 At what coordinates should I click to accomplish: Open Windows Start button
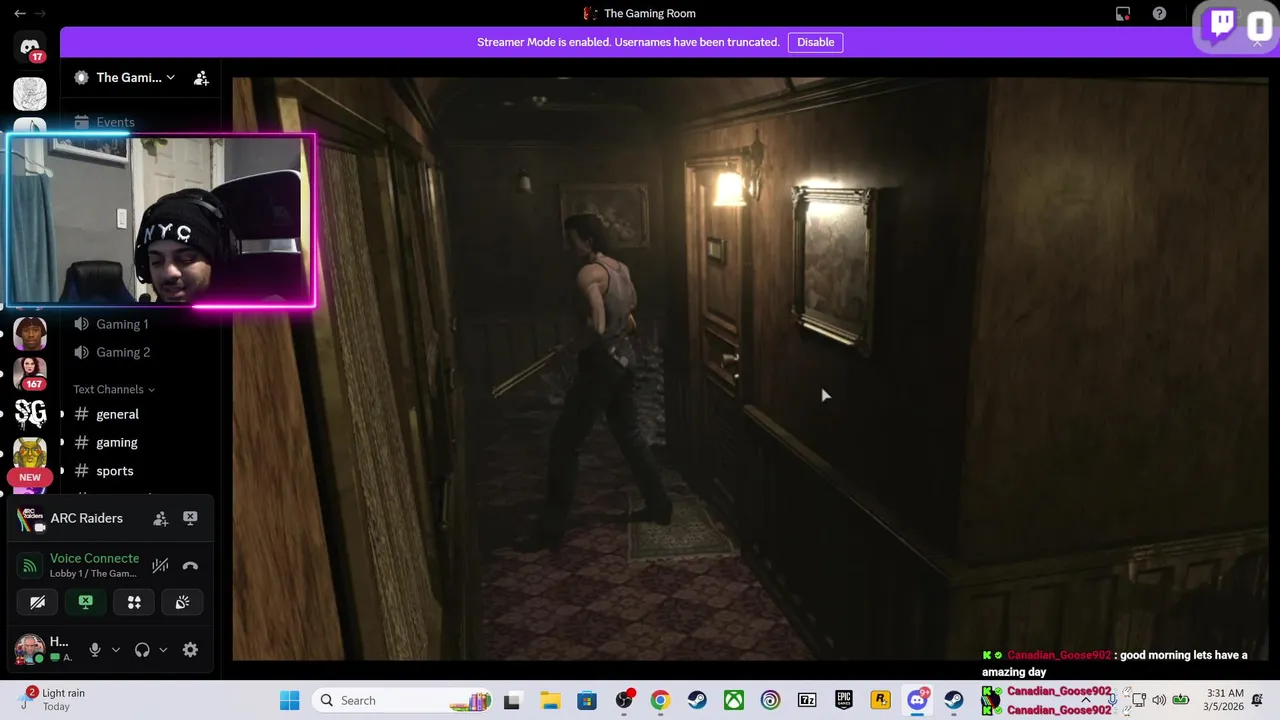click(x=289, y=700)
